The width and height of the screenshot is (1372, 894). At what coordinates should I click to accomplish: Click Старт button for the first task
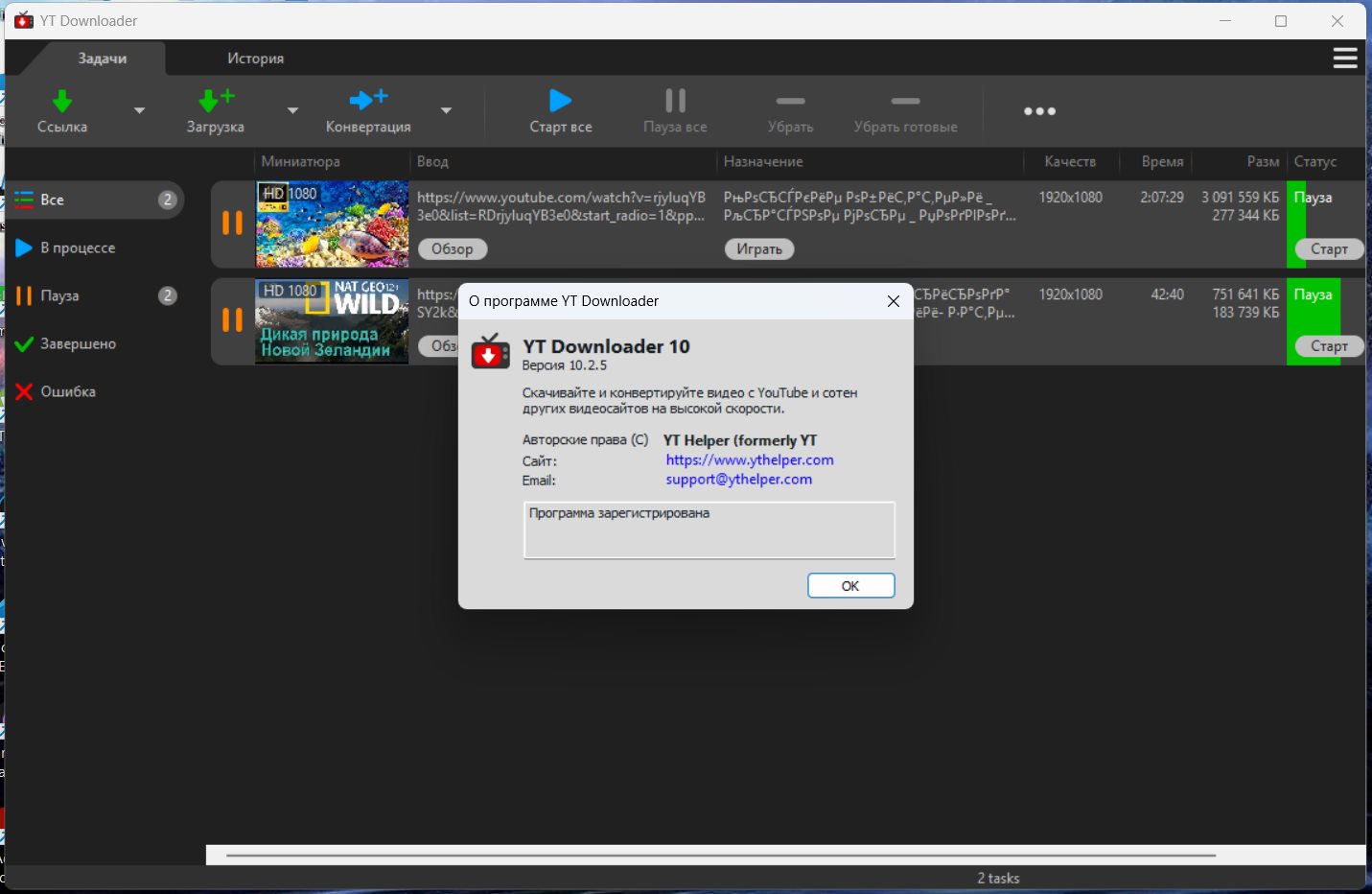tap(1328, 249)
